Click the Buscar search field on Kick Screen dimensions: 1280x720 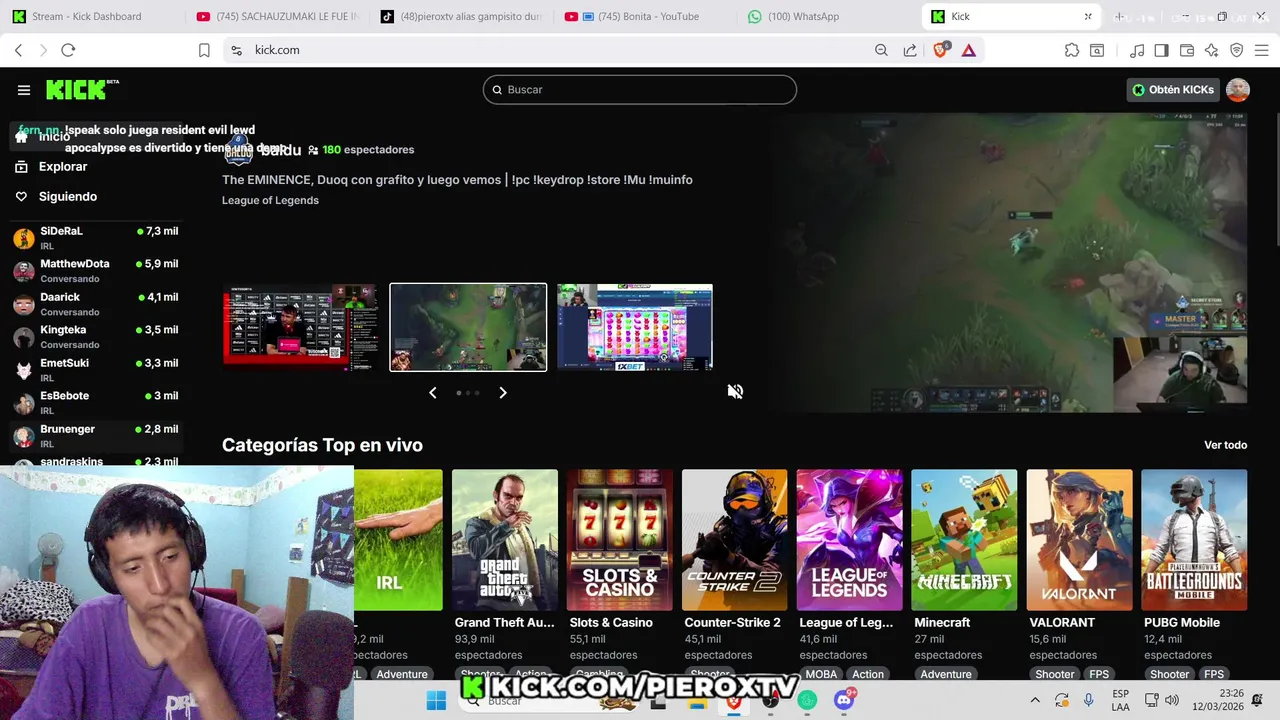640,90
